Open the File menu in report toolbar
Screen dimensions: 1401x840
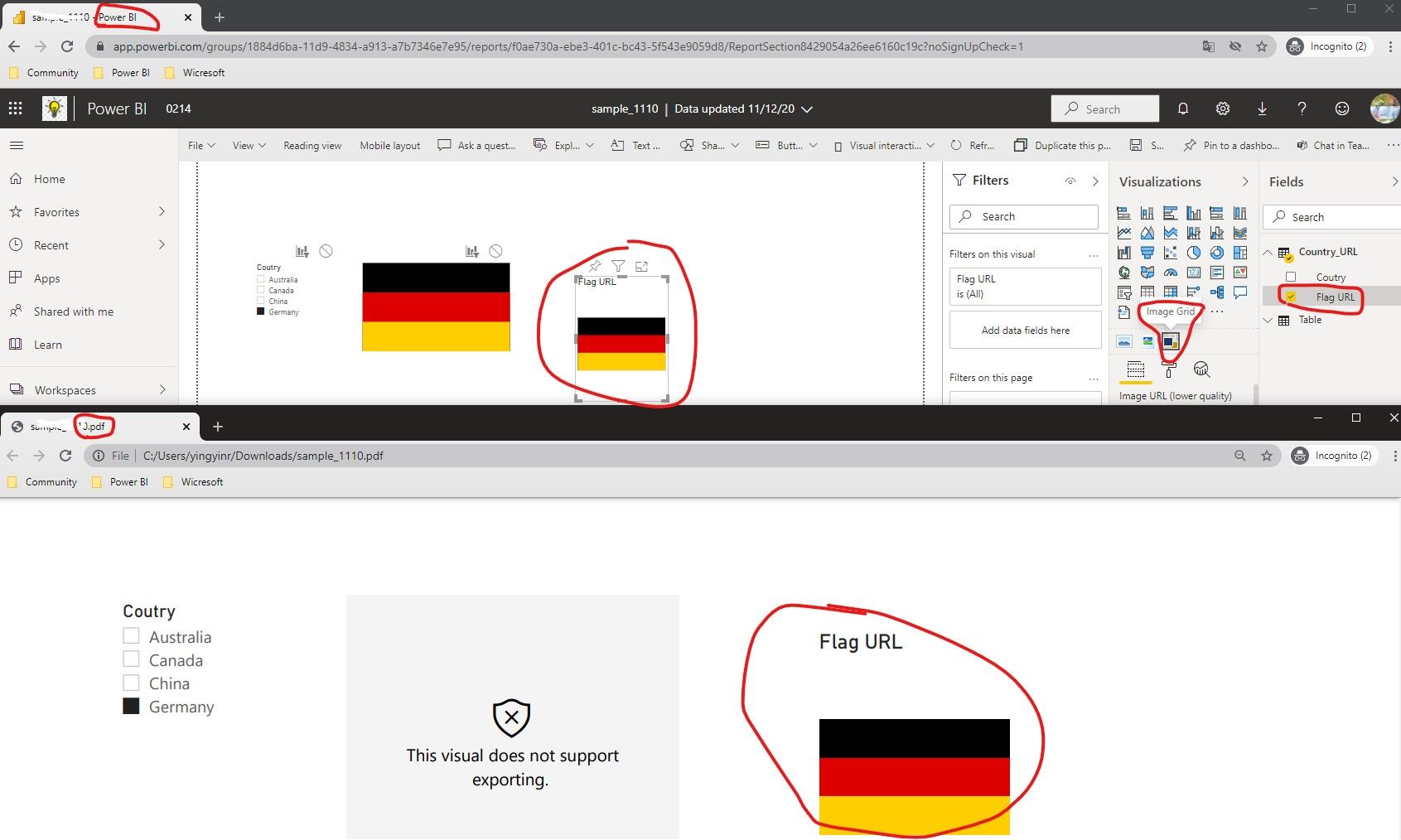tap(201, 145)
